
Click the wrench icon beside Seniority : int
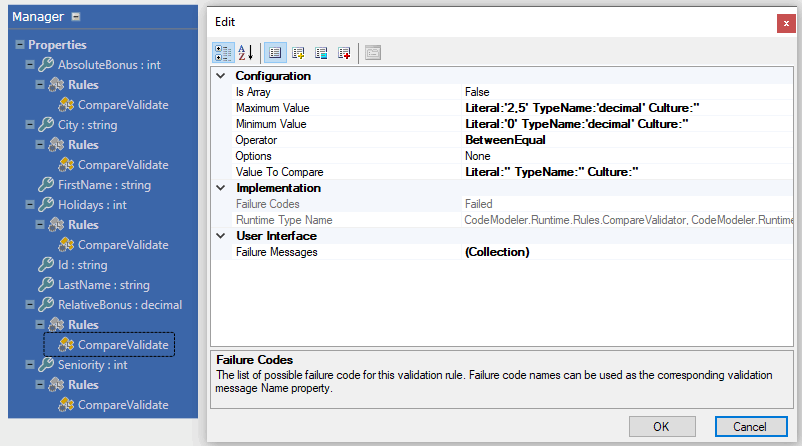pyautogui.click(x=46, y=364)
